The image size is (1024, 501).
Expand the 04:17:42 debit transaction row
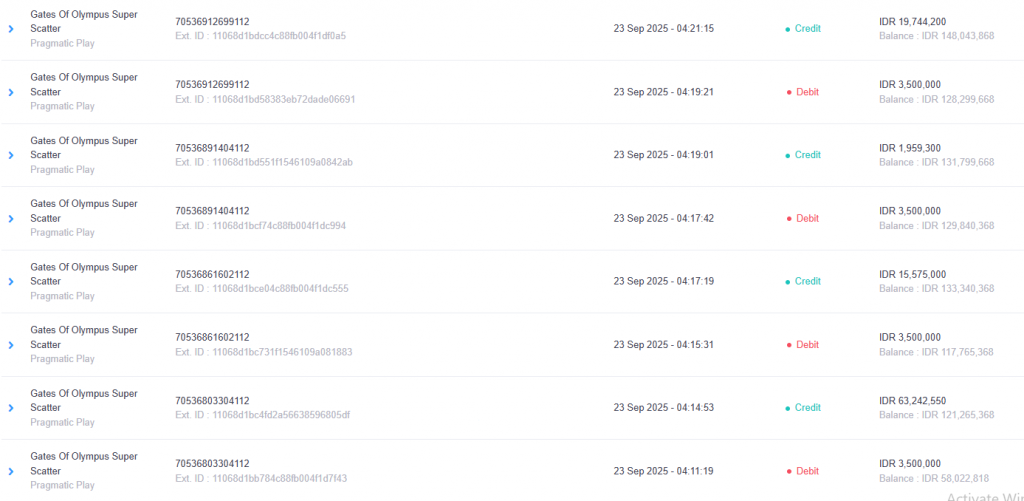(11, 218)
